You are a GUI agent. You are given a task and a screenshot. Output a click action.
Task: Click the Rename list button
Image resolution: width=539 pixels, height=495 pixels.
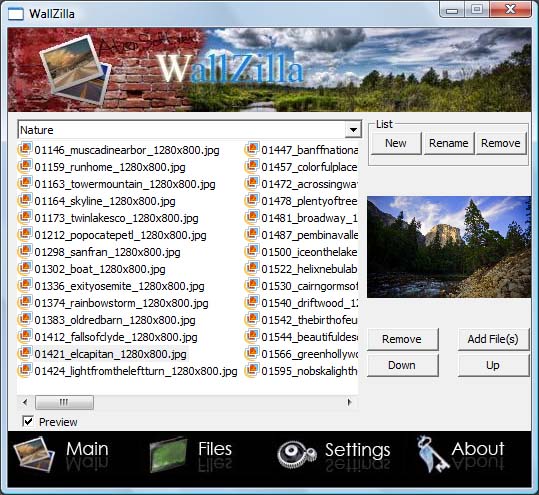coord(449,143)
